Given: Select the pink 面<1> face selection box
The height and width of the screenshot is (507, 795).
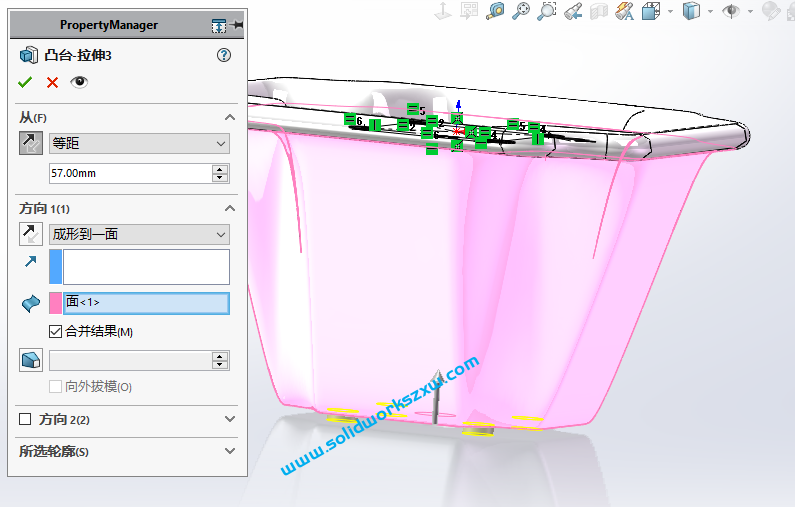Looking at the screenshot, I should click(145, 303).
